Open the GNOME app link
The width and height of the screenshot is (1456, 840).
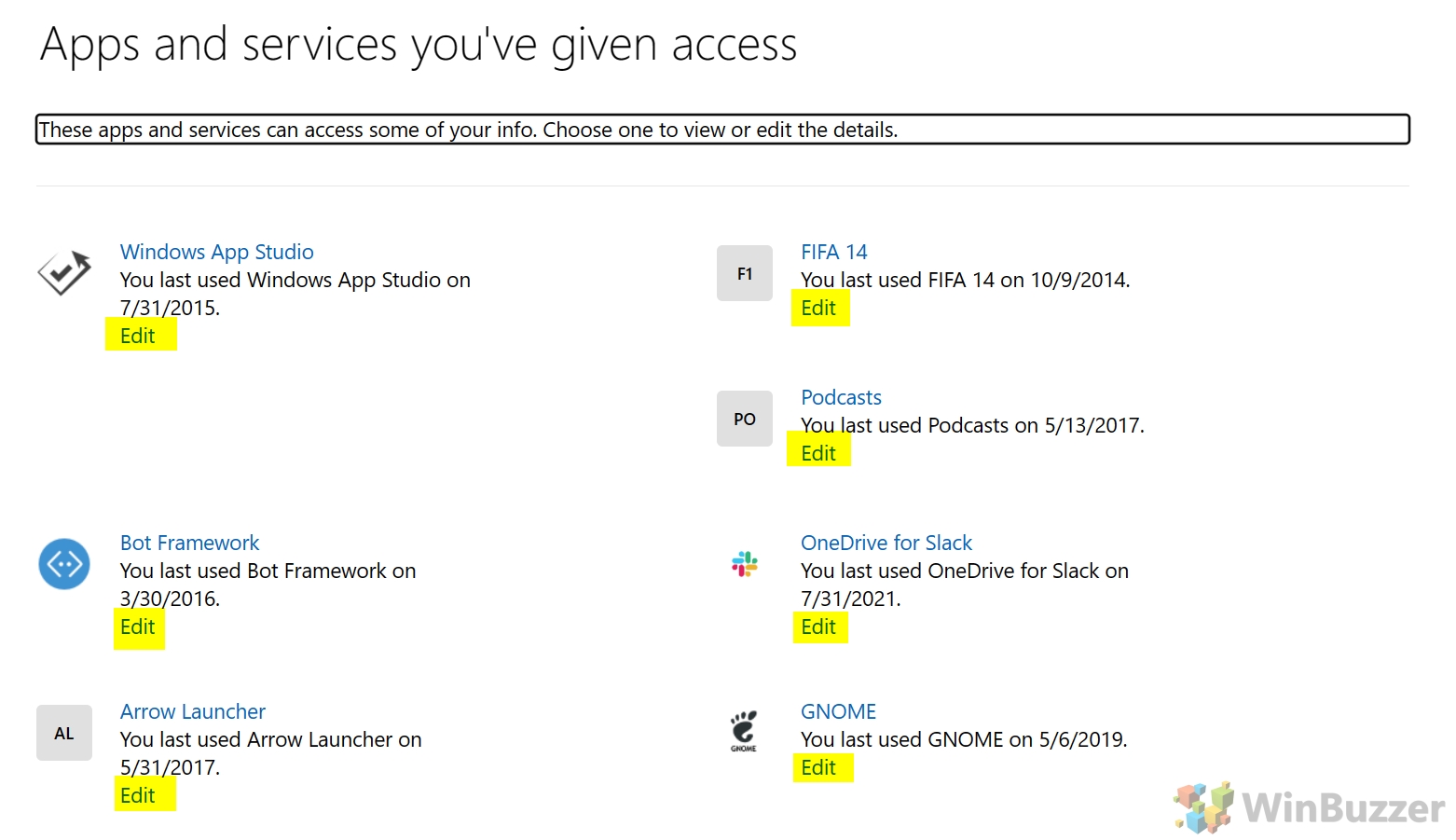click(x=839, y=711)
